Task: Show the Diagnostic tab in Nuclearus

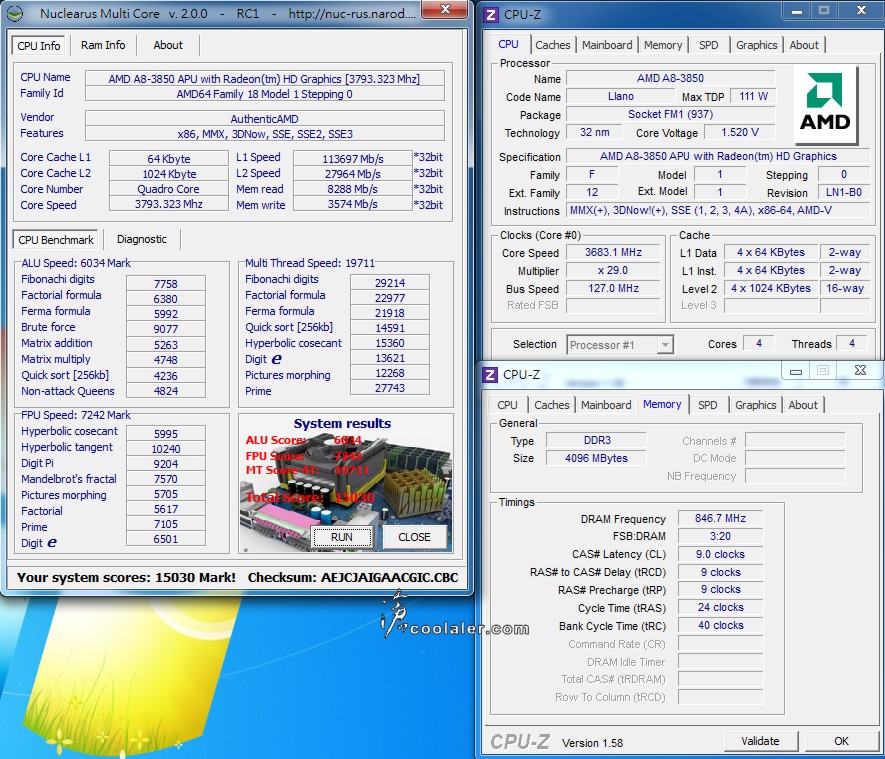Action: 142,239
